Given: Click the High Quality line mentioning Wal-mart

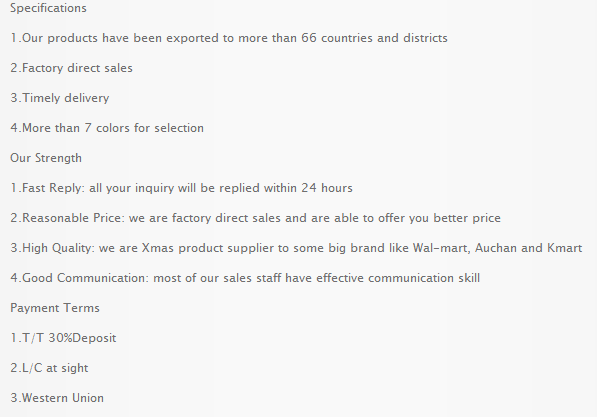Looking at the screenshot, I should pos(296,248).
